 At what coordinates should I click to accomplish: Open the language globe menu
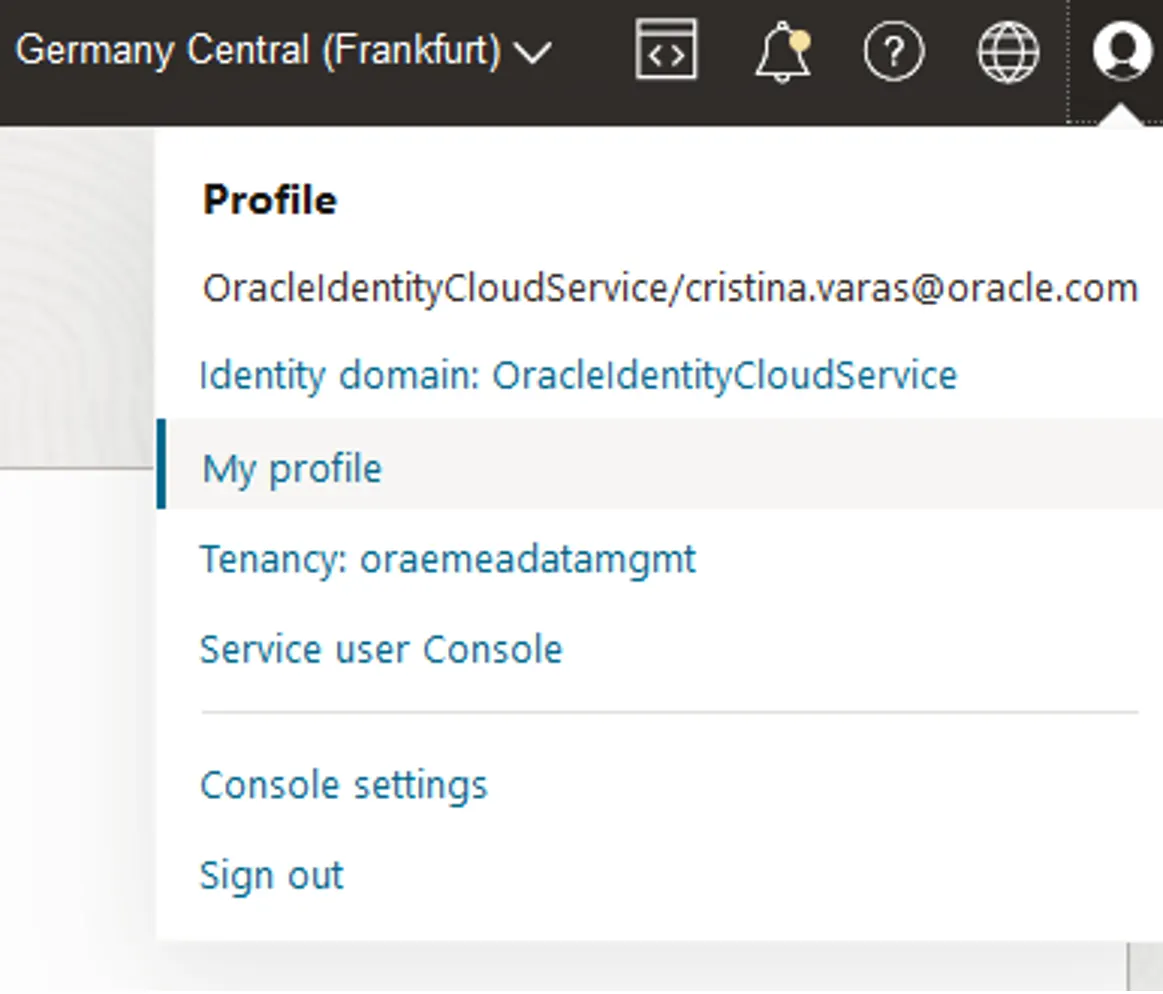[x=1007, y=51]
